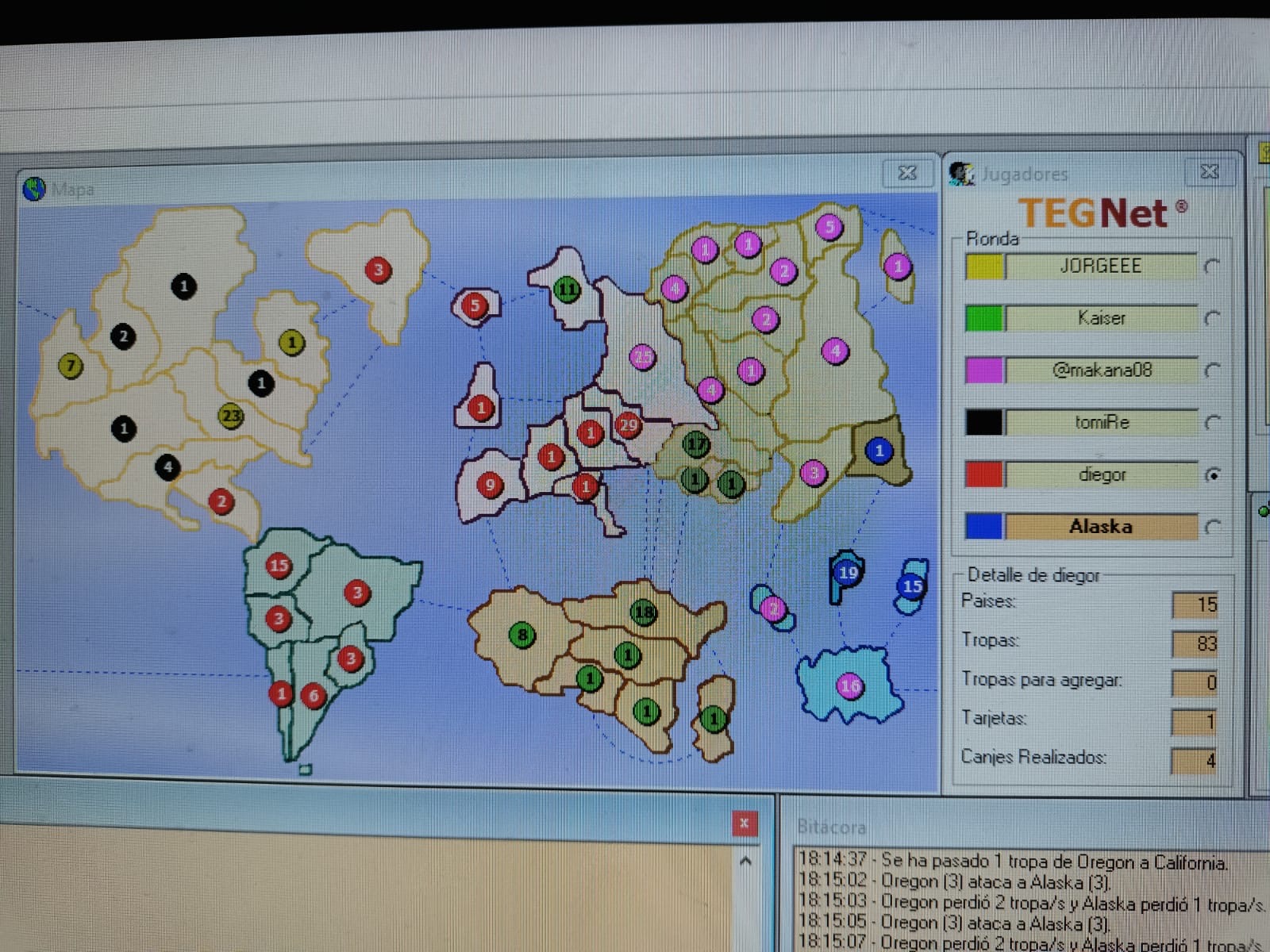Click the @makana08 player button

click(x=1101, y=370)
